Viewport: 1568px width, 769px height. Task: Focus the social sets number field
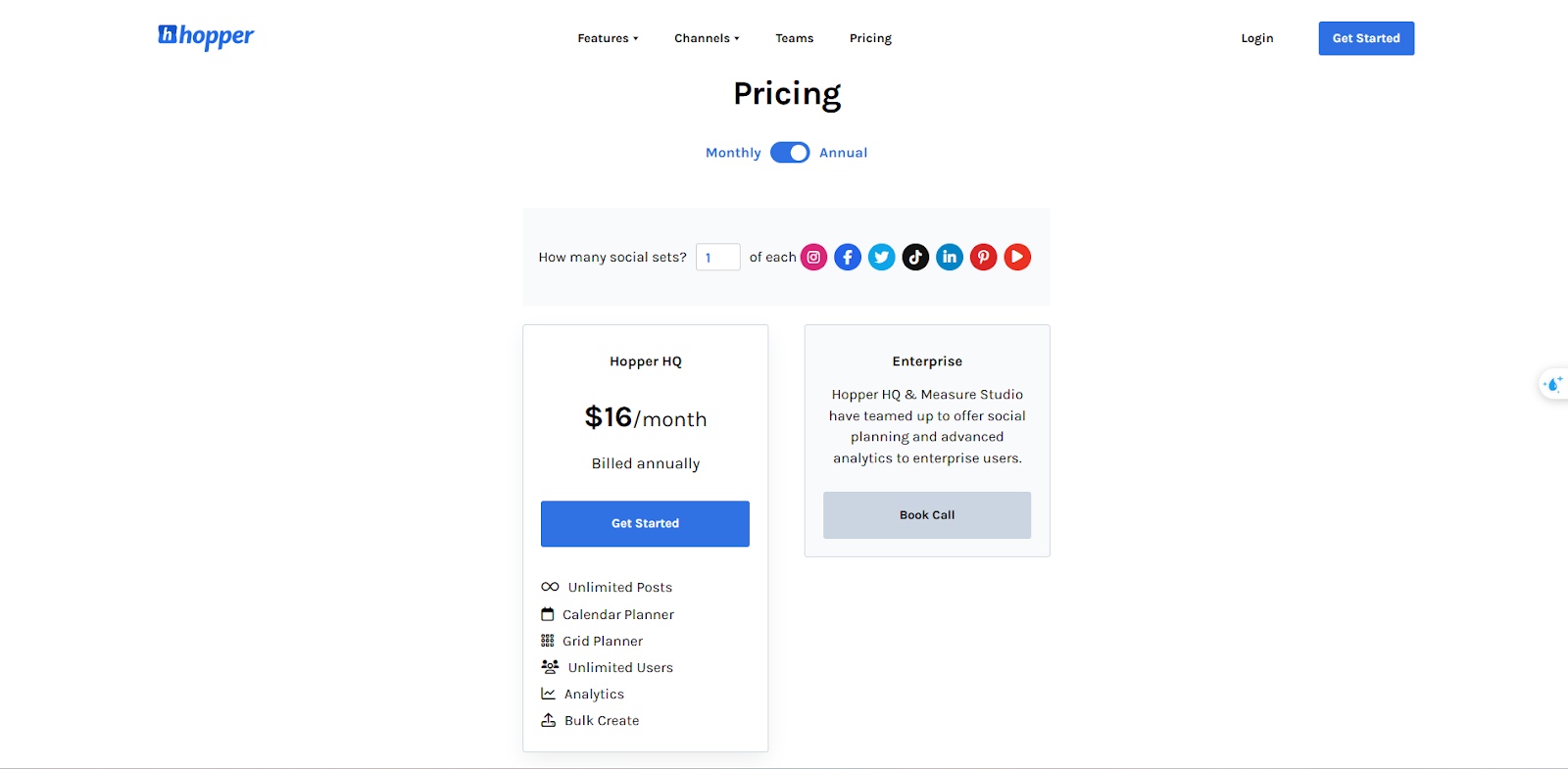(x=718, y=258)
